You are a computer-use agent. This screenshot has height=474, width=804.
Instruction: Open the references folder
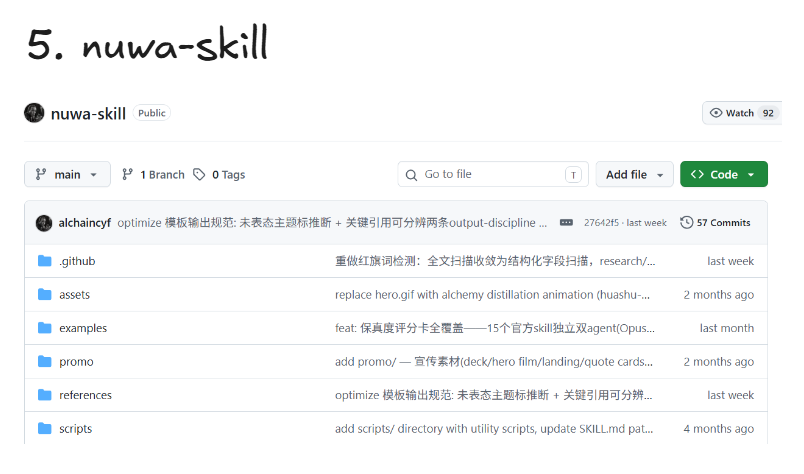coord(85,395)
